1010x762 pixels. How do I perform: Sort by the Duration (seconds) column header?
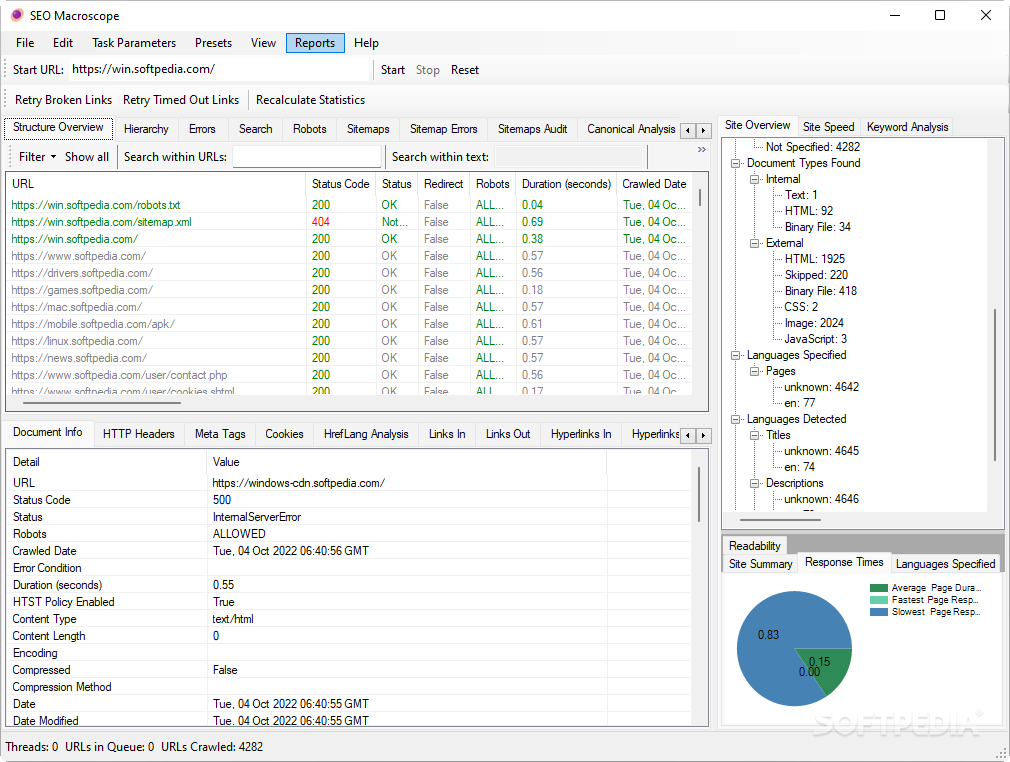click(566, 184)
